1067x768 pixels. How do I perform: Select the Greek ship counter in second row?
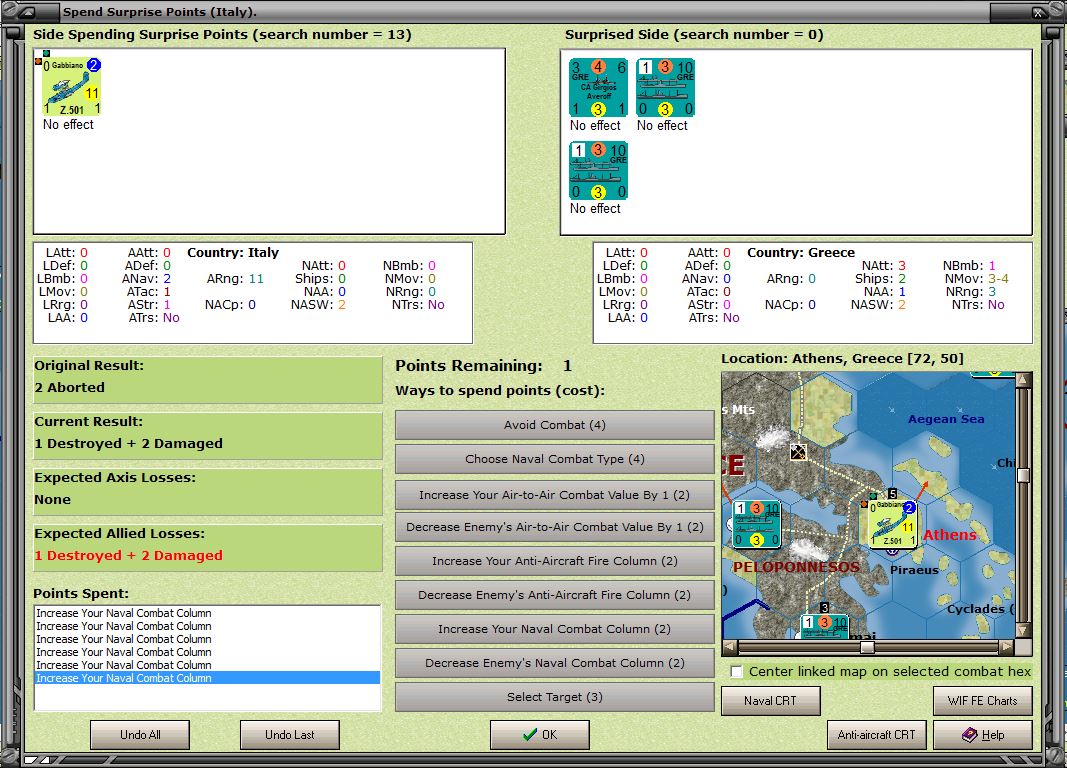tap(598, 171)
